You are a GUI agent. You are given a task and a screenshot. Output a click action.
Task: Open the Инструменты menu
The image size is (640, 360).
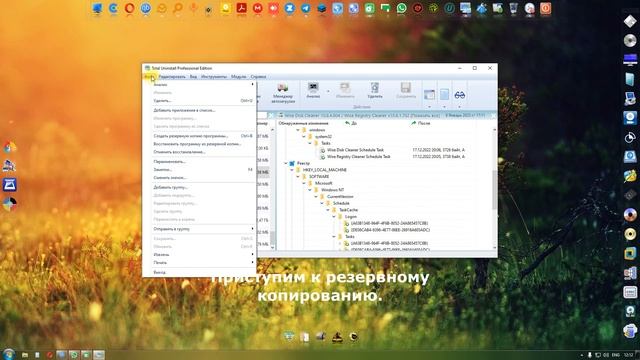(x=214, y=77)
